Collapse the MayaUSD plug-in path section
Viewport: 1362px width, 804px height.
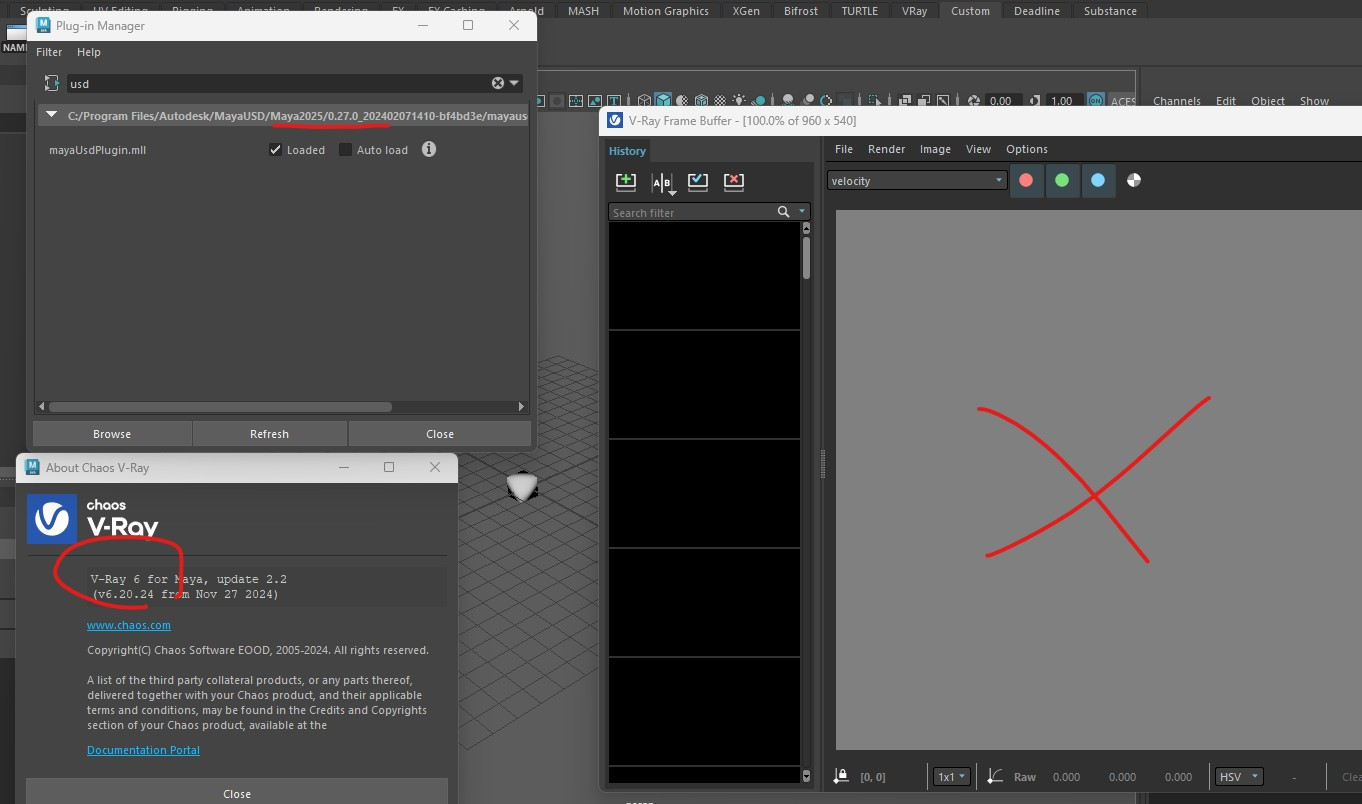click(51, 115)
